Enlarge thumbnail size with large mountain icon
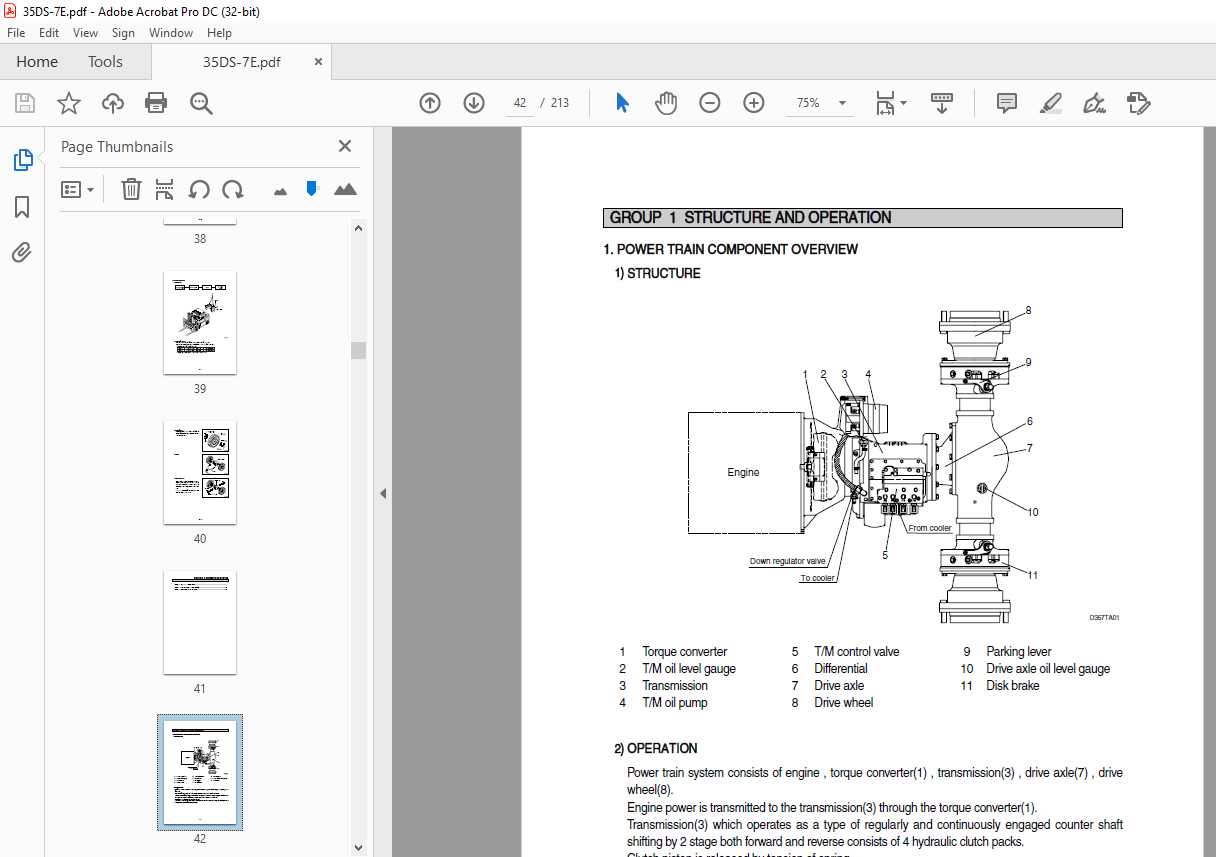This screenshot has width=1216, height=857. coord(345,189)
